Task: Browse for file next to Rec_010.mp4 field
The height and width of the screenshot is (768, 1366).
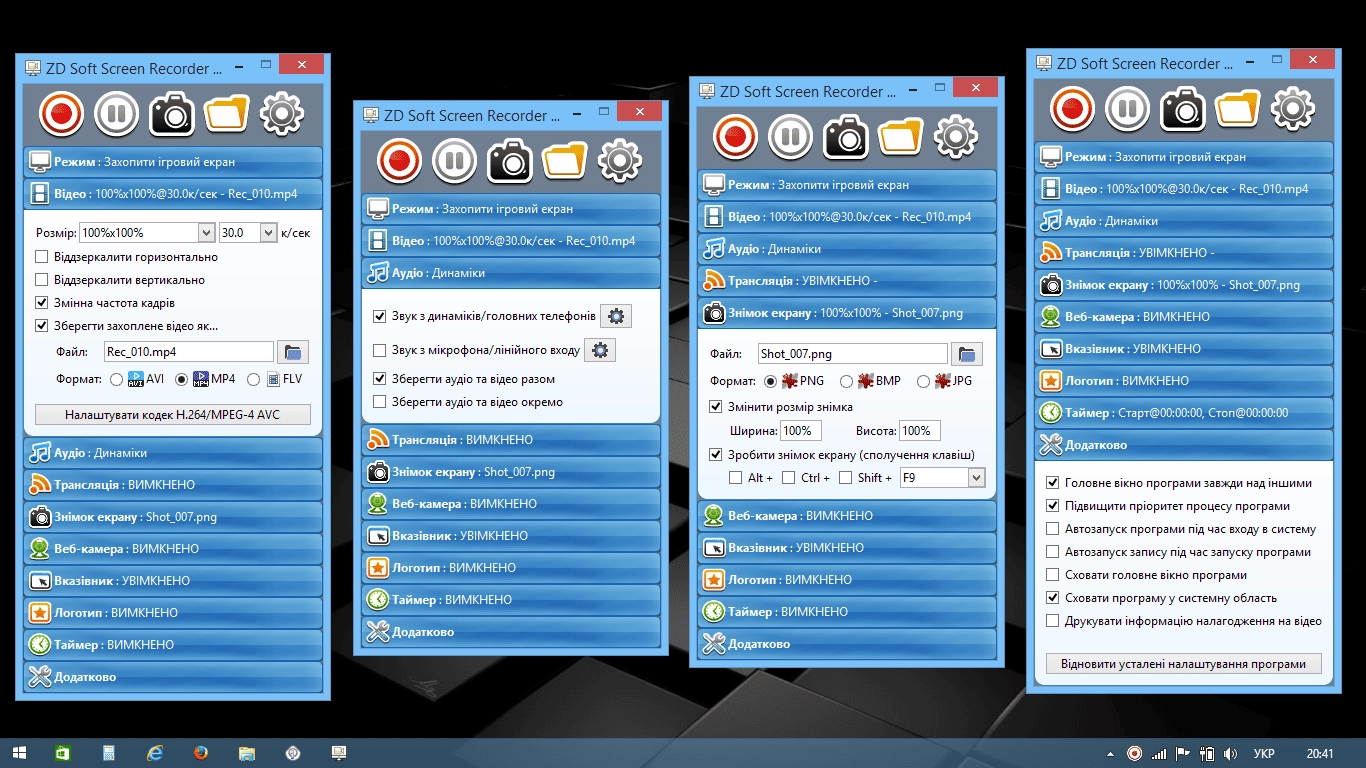Action: (x=293, y=351)
